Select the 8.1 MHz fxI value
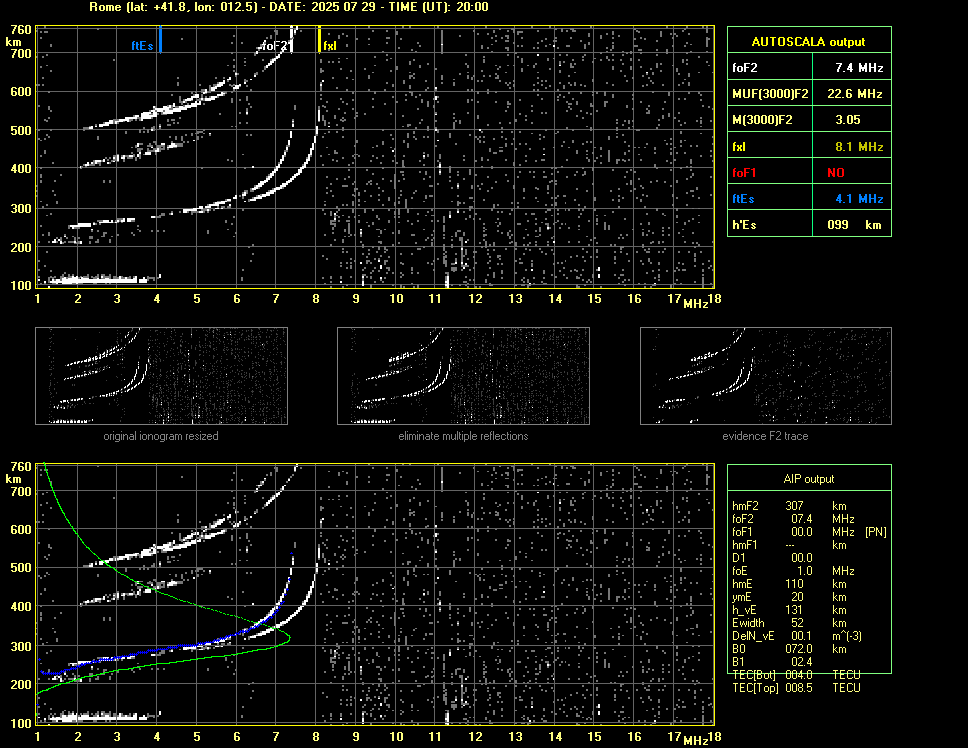 859,147
